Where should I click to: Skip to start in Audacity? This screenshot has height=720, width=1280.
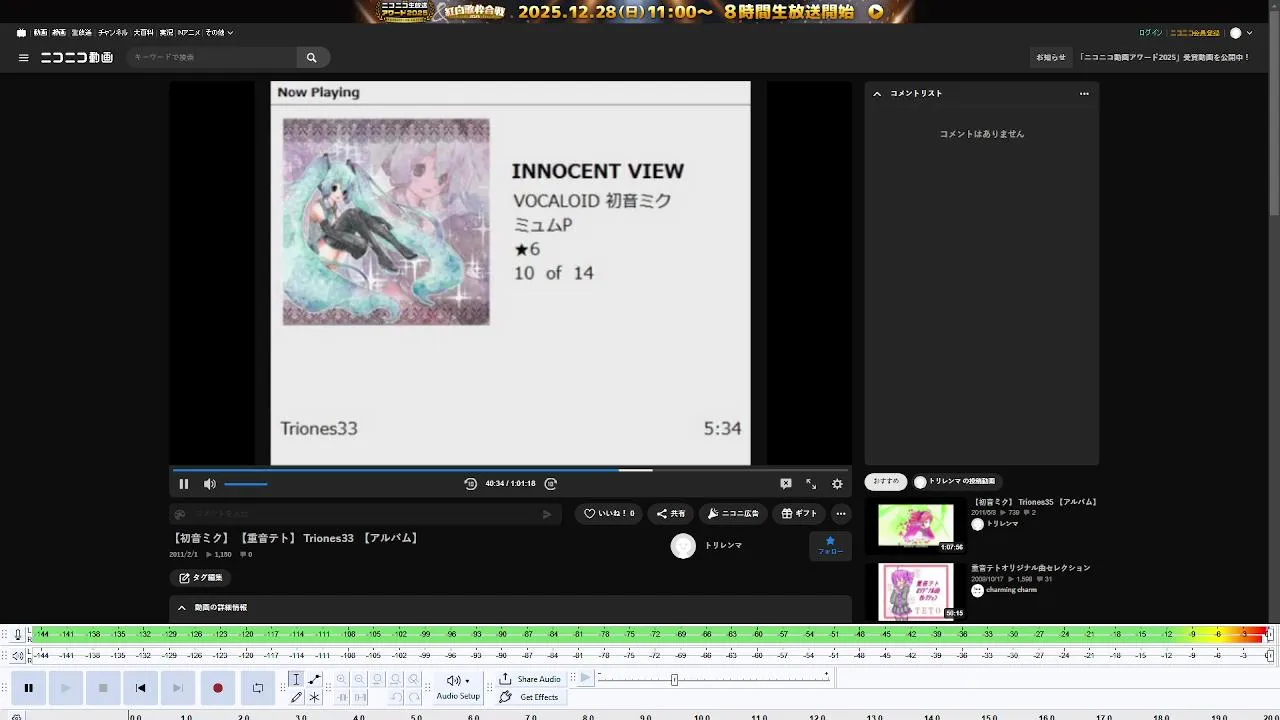140,688
